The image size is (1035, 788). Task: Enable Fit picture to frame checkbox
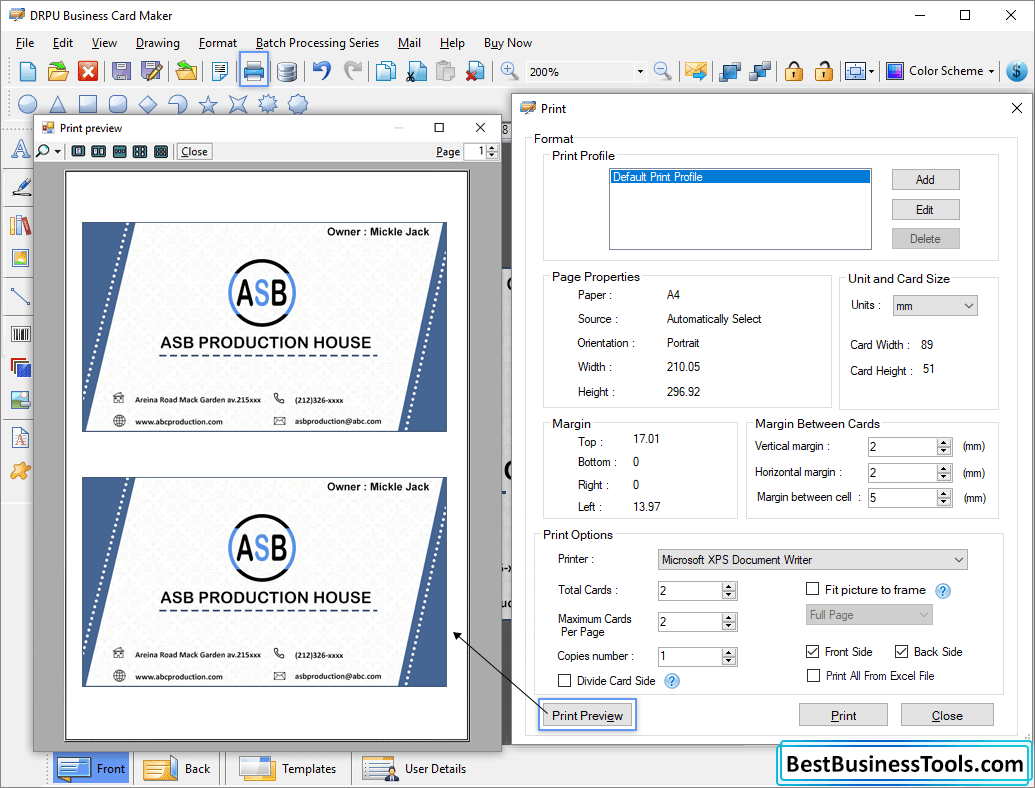813,589
